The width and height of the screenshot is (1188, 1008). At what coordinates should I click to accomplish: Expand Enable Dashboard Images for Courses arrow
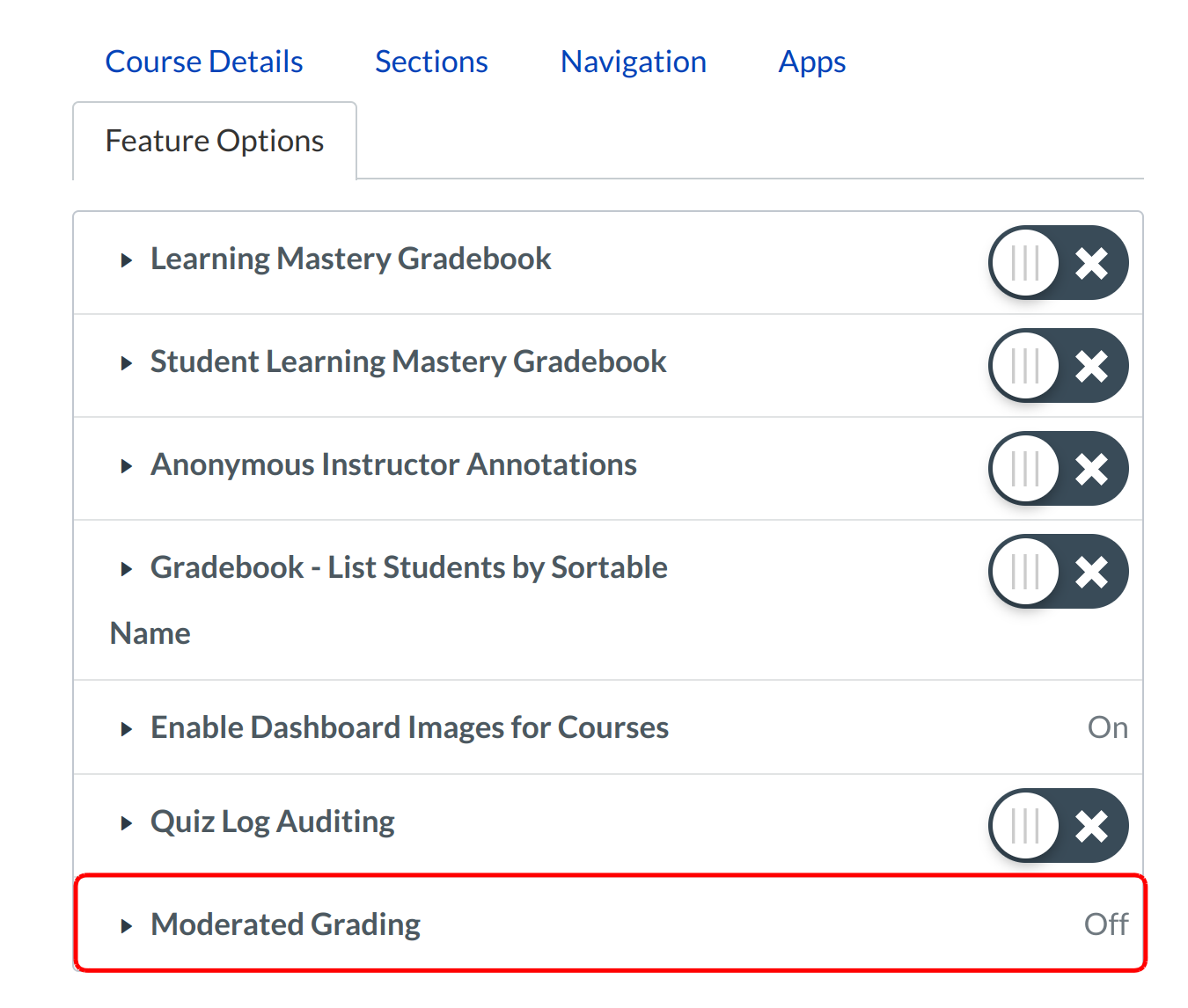(127, 729)
